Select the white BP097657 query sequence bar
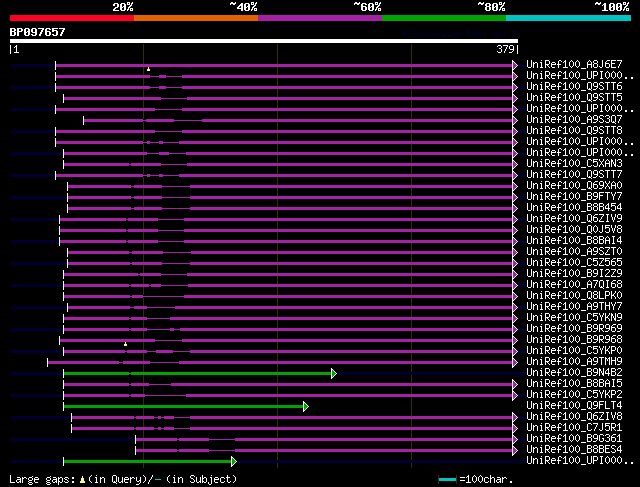Screen dimensions: 640x487 (264, 41)
